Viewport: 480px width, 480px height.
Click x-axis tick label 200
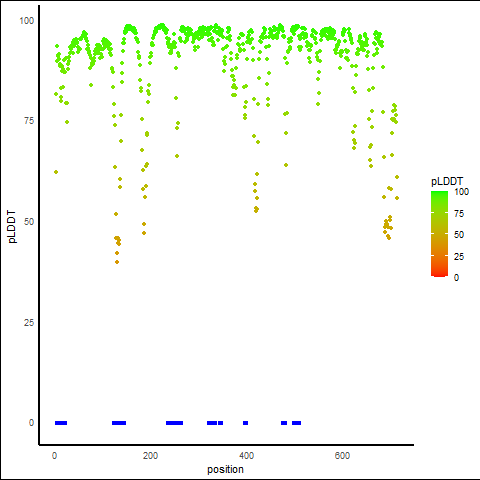150,456
